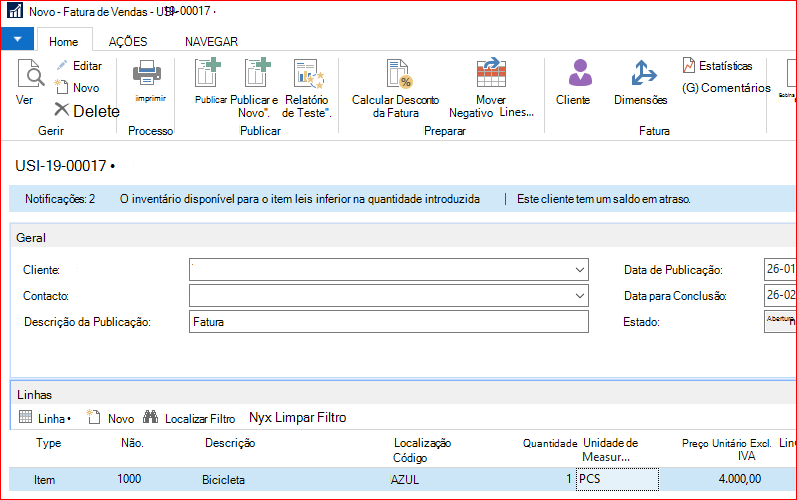This screenshot has width=797, height=500.
Task: Create a new document with Novo in Gerir
Action: pyautogui.click(x=77, y=87)
